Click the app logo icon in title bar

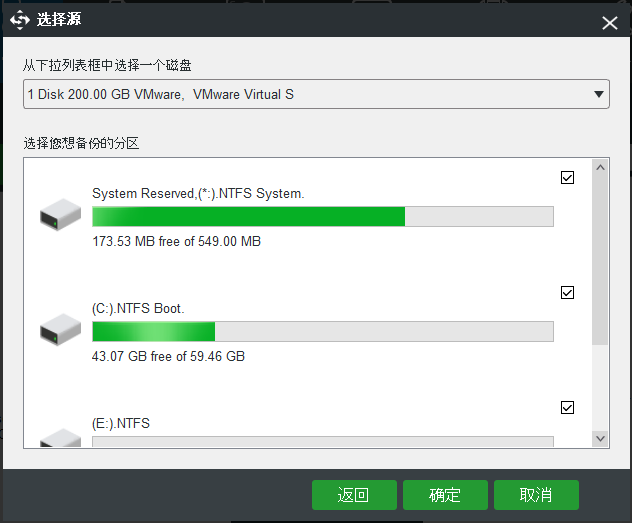pos(20,20)
